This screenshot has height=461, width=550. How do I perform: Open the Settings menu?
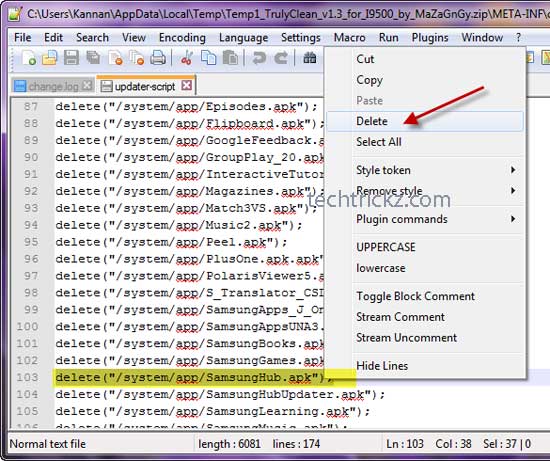click(x=301, y=37)
